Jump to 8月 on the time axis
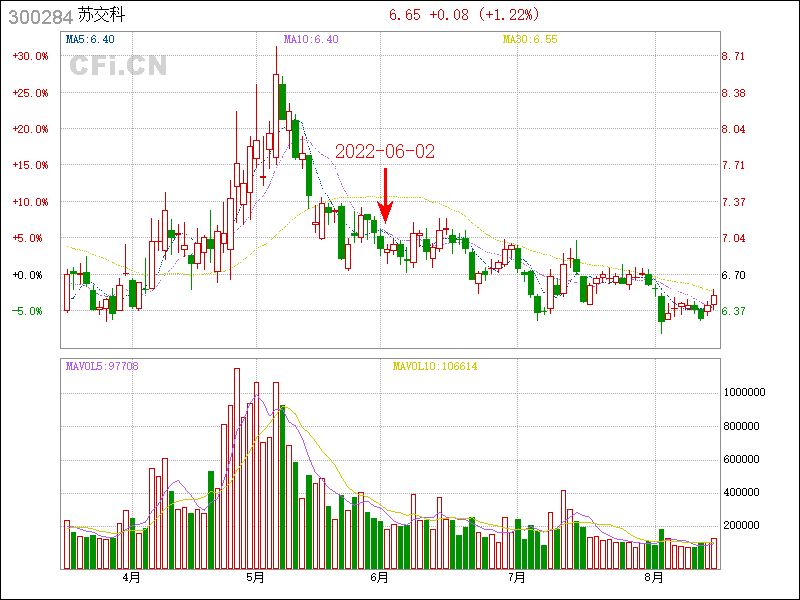Viewport: 800px width, 600px height. coord(653,578)
